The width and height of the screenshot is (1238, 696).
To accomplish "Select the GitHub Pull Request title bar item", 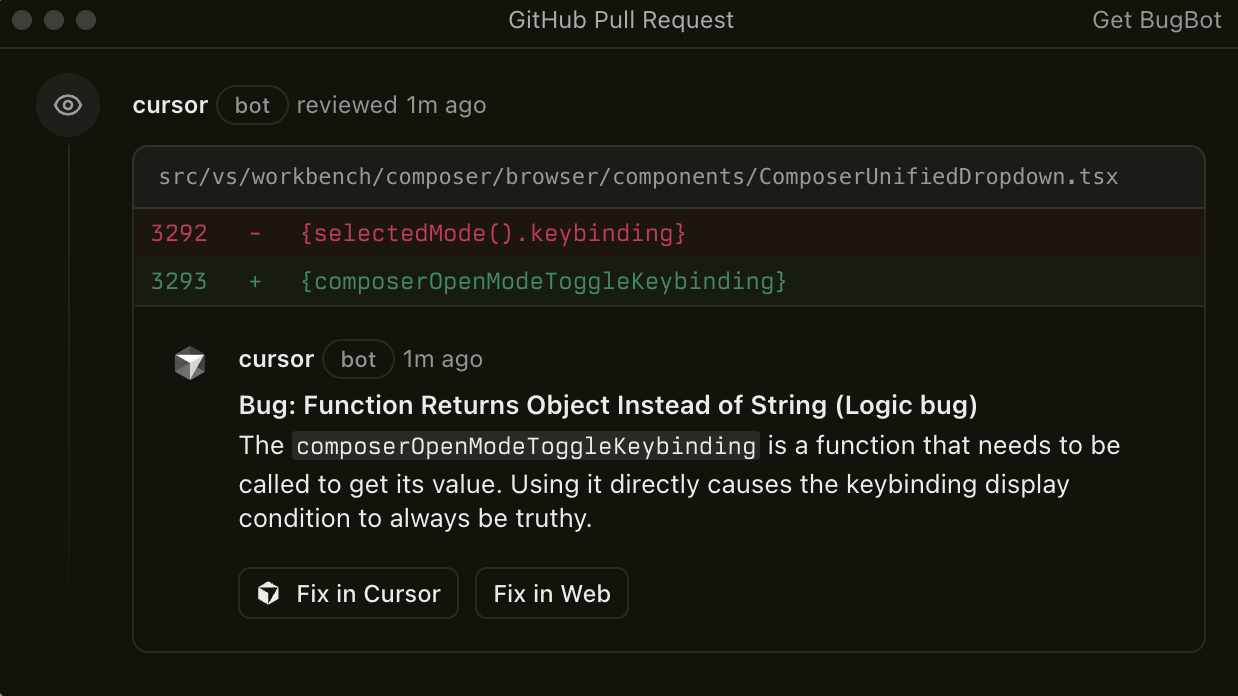I will click(x=621, y=19).
